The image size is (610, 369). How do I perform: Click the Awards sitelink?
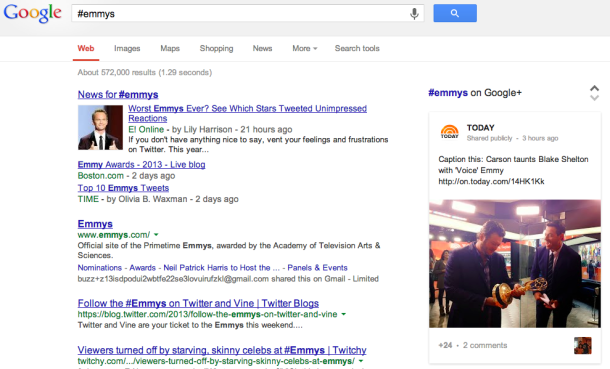142,268
